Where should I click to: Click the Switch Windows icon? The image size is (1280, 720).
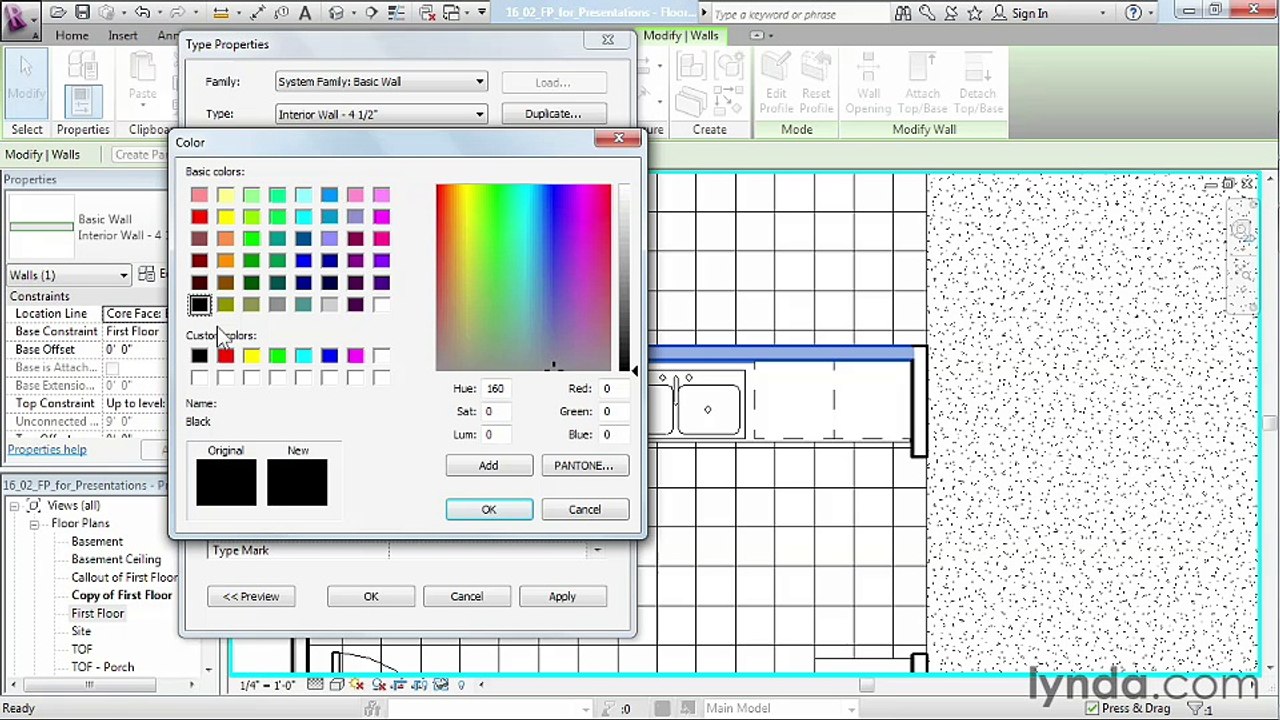[x=452, y=13]
